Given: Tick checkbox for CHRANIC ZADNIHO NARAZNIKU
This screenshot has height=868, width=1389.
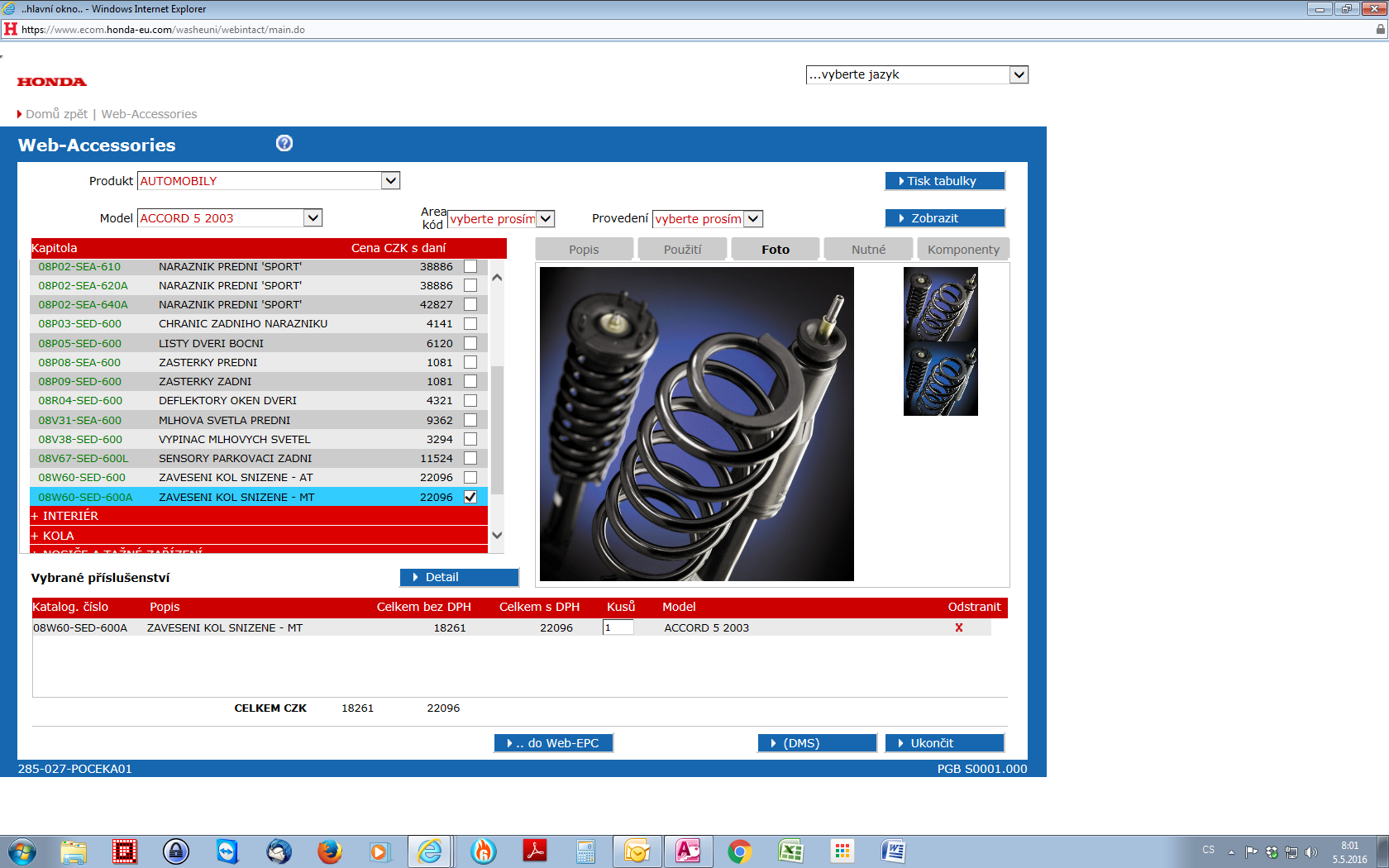Looking at the screenshot, I should [470, 324].
